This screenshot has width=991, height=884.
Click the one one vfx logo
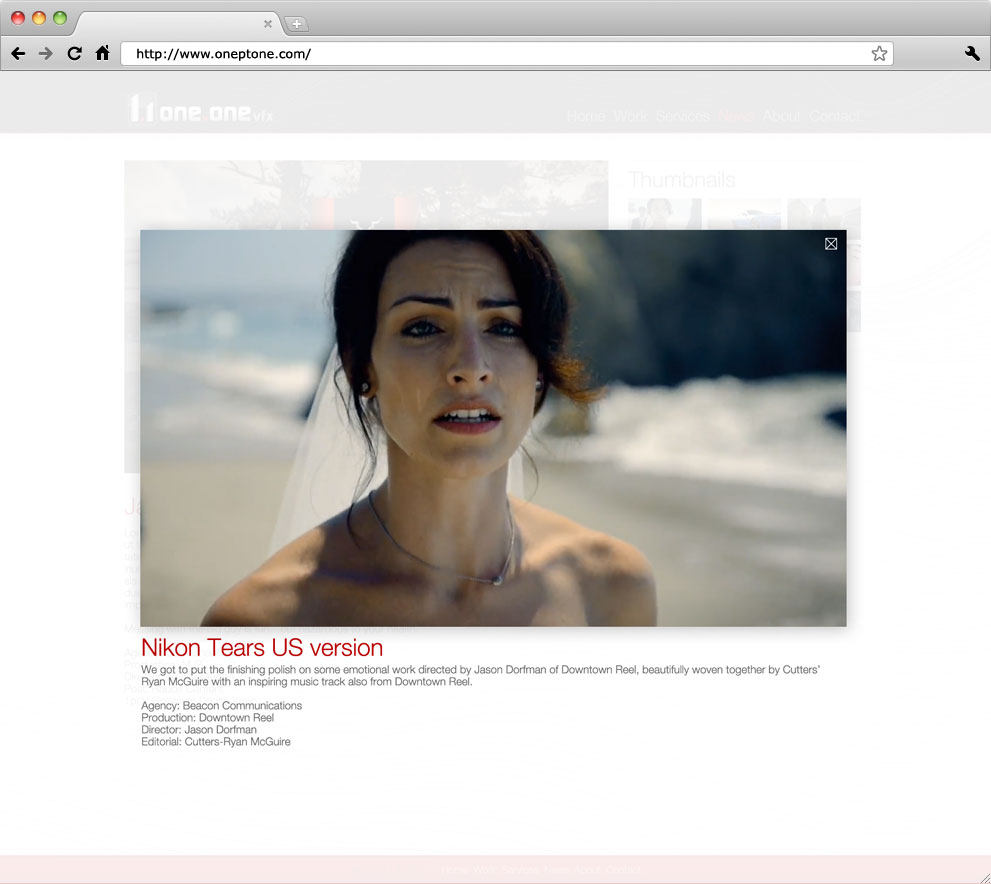coord(200,110)
